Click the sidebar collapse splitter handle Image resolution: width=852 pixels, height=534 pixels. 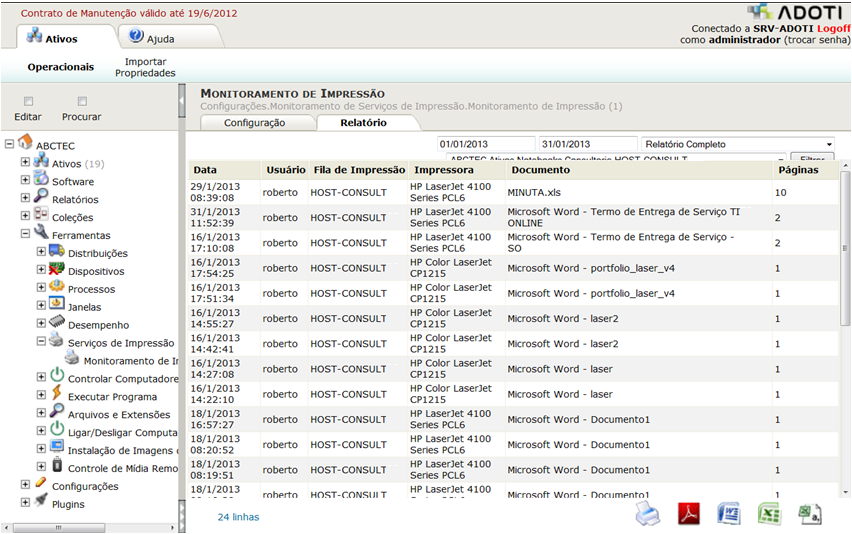click(x=181, y=101)
